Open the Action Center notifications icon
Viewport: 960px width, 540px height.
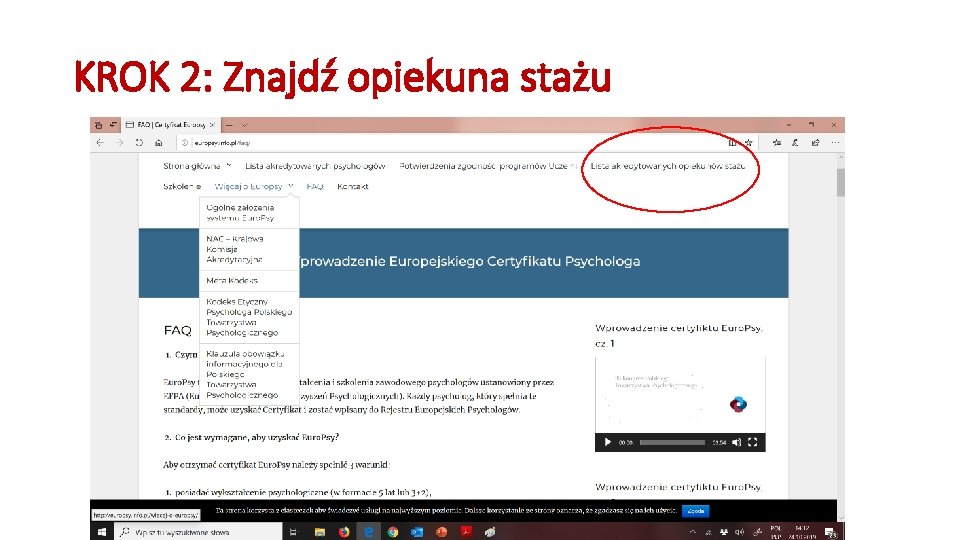831,532
